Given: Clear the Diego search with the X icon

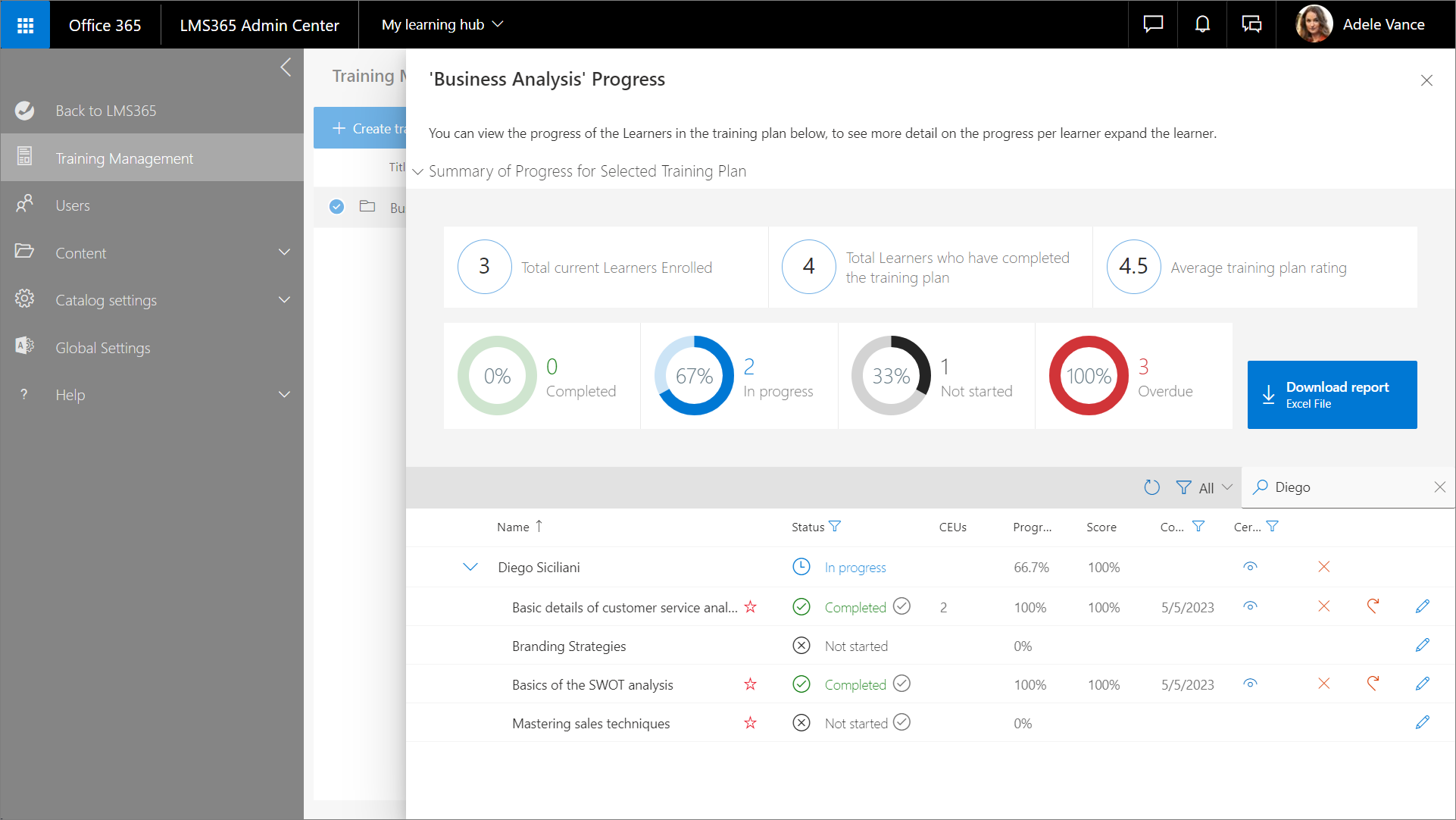Looking at the screenshot, I should tap(1439, 487).
